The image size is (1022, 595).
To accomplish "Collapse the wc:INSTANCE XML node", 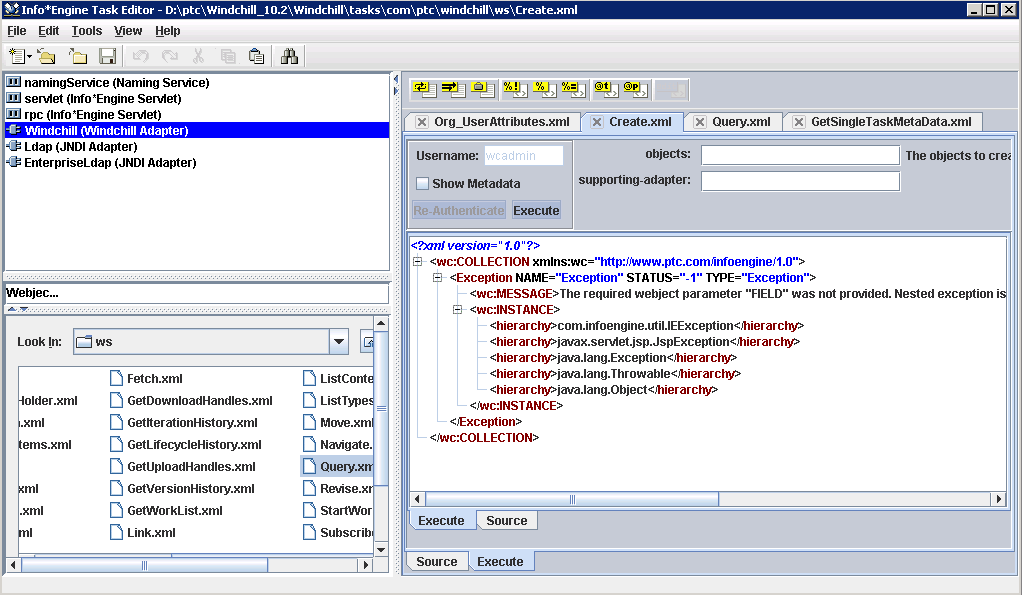I will click(458, 310).
